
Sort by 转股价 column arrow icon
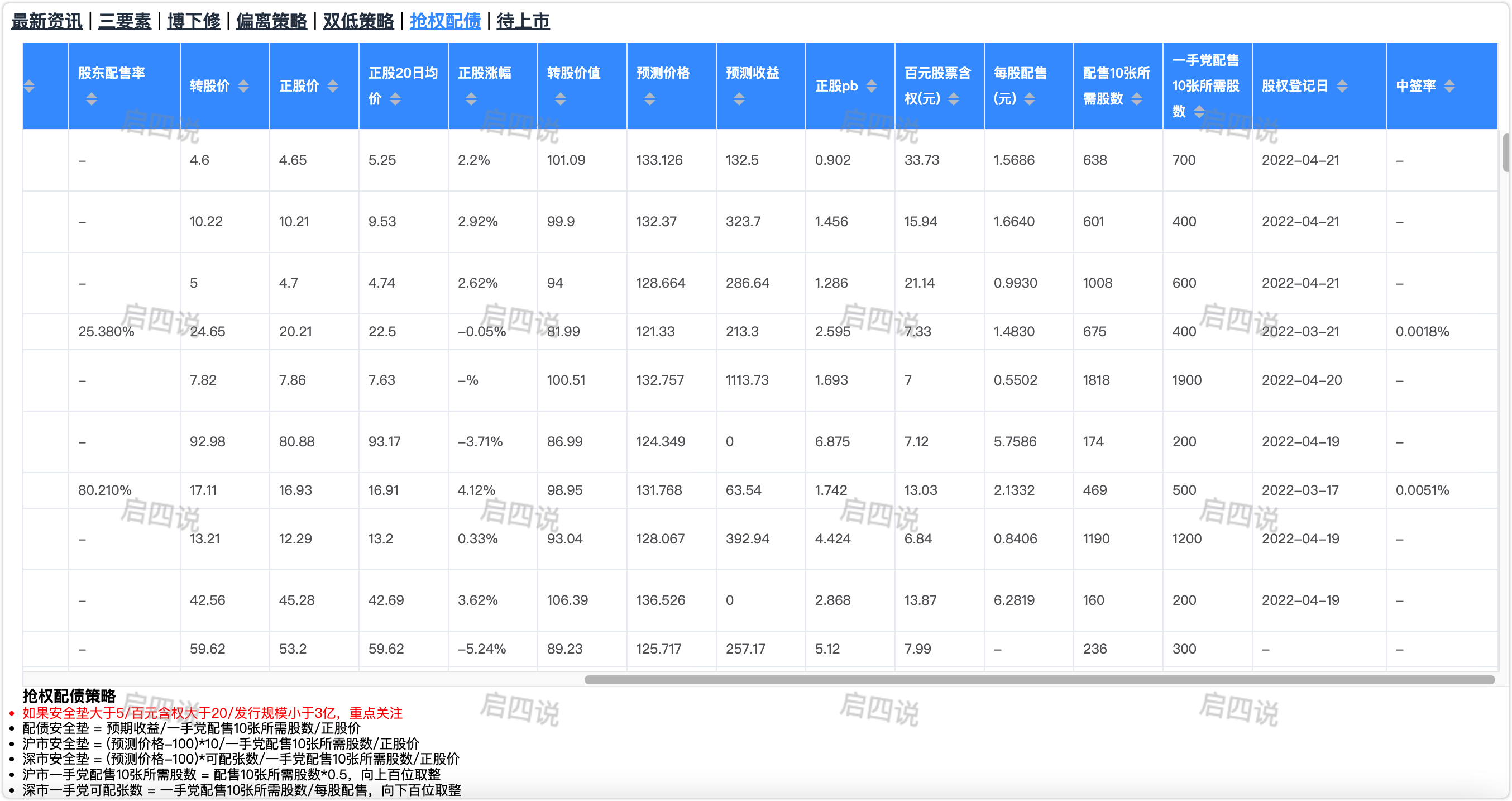[243, 87]
